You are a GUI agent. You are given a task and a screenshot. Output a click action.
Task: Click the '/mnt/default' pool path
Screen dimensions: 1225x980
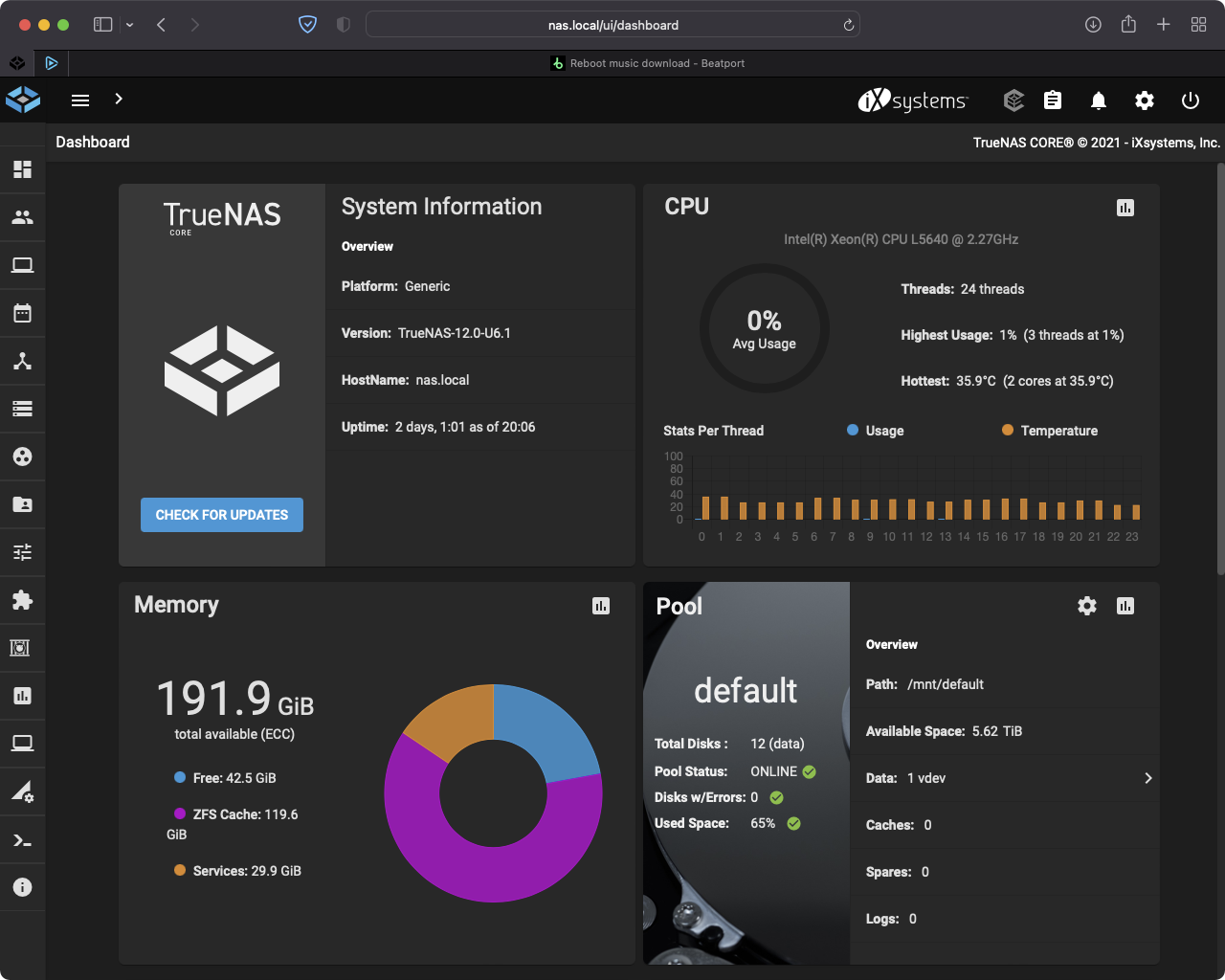(x=946, y=684)
